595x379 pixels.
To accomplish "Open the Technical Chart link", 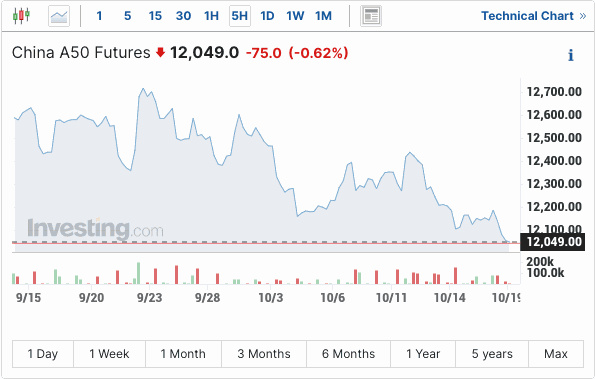I will [534, 16].
